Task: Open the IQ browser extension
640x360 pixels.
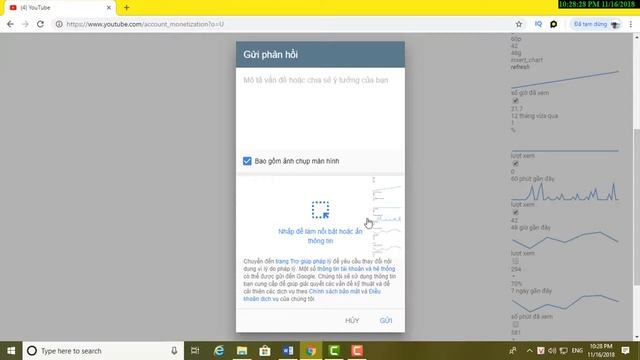Action: 538,24
